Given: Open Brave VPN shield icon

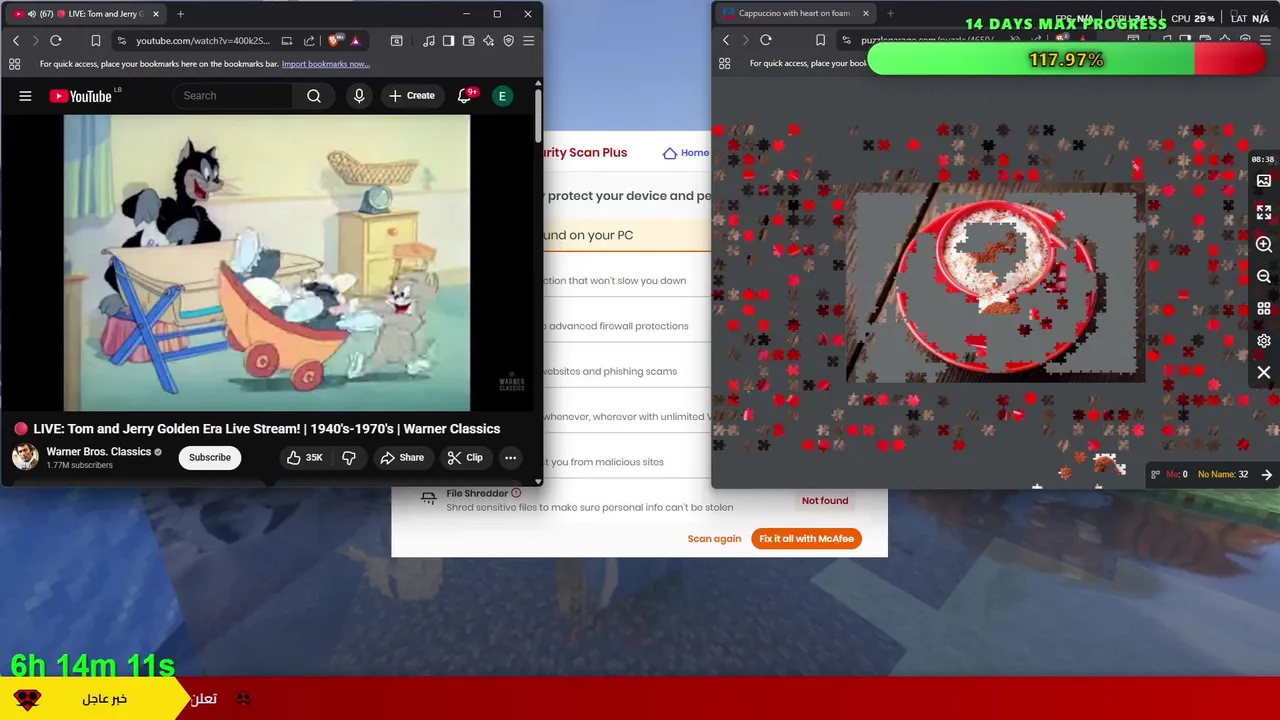Looking at the screenshot, I should pos(509,40).
